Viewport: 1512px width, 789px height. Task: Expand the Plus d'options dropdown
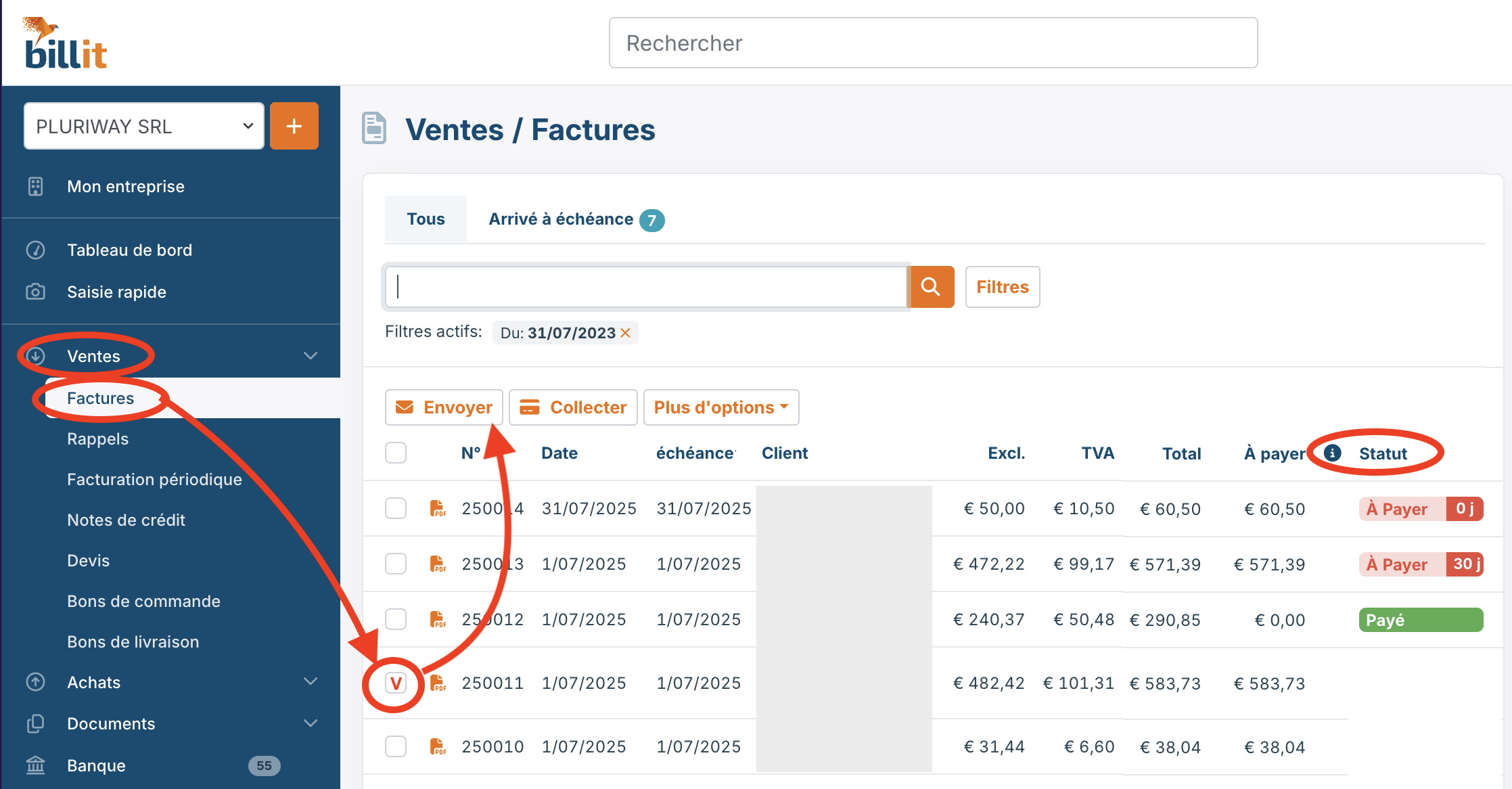pyautogui.click(x=720, y=407)
